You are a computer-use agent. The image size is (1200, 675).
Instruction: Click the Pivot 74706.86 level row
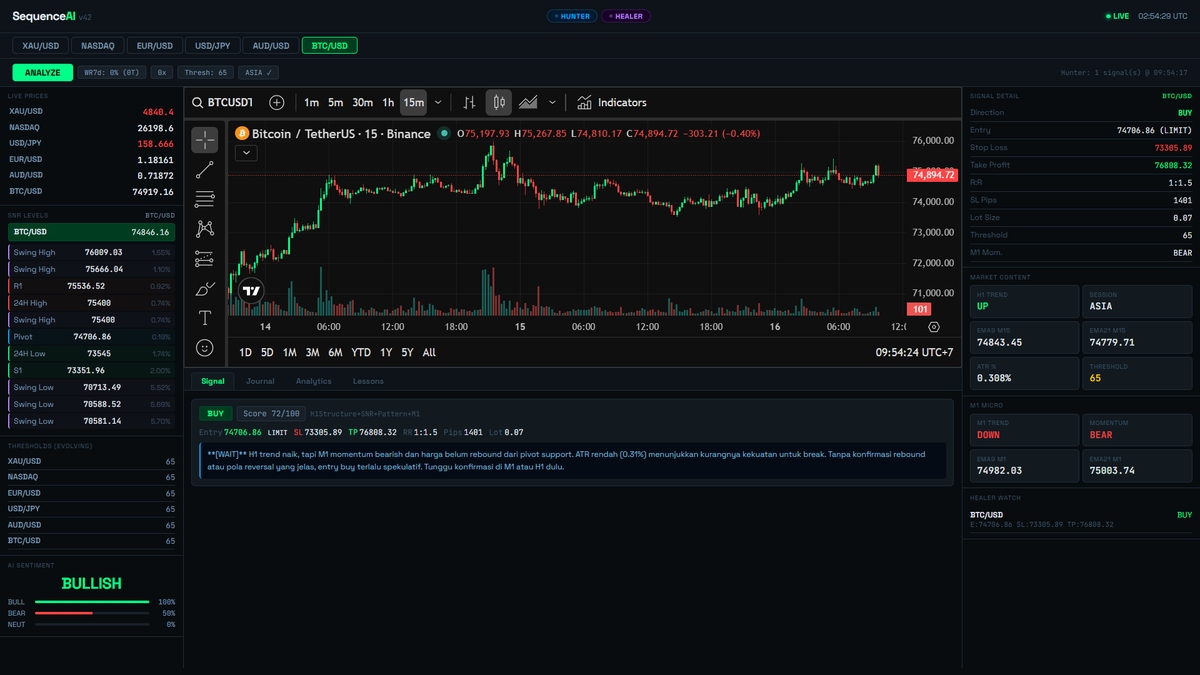click(x=91, y=337)
